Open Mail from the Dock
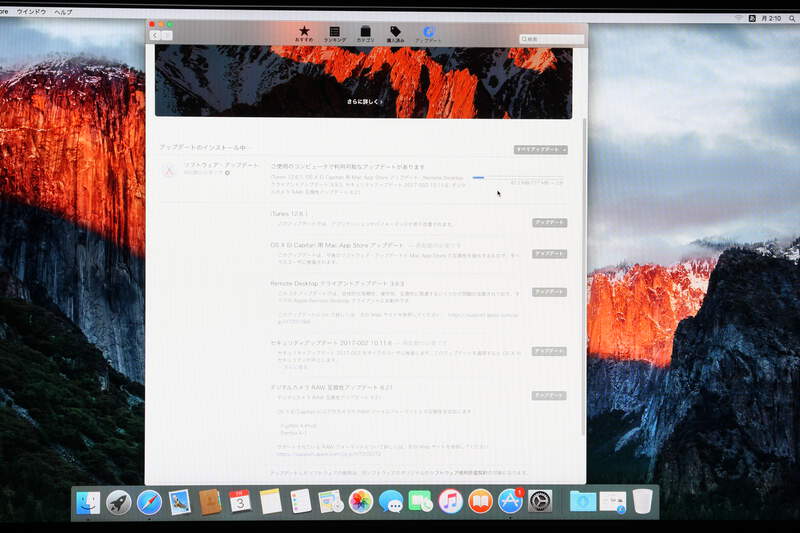800x533 pixels. 180,502
